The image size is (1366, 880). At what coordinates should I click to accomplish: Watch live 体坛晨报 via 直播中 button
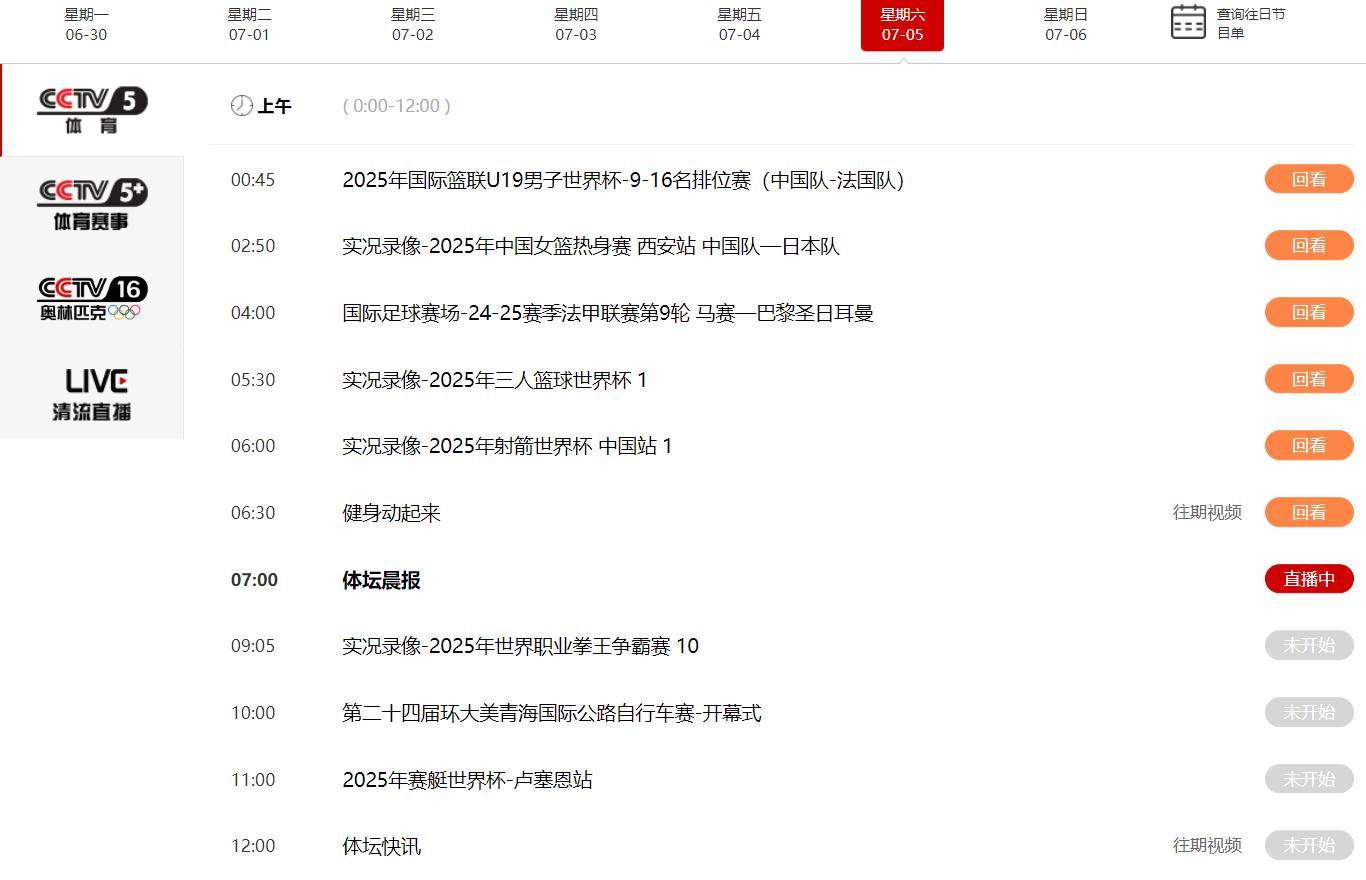1308,579
